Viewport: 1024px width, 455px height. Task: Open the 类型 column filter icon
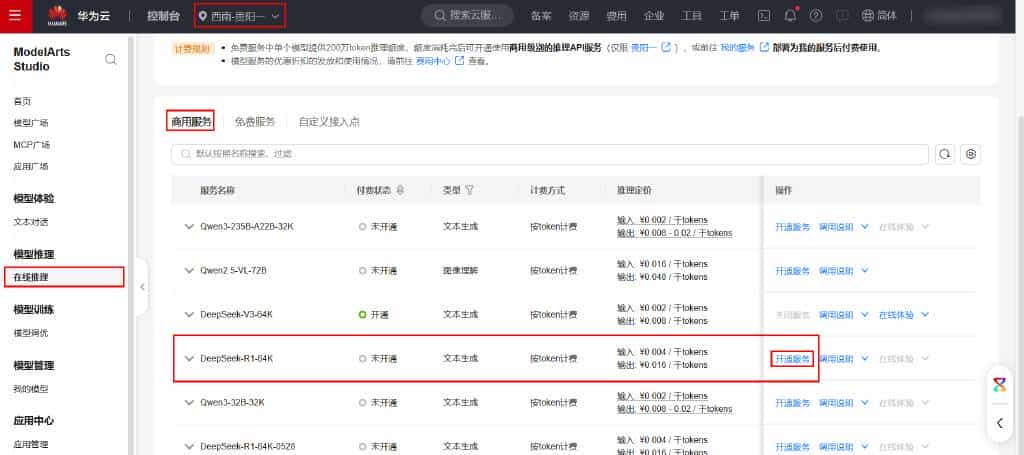point(469,191)
